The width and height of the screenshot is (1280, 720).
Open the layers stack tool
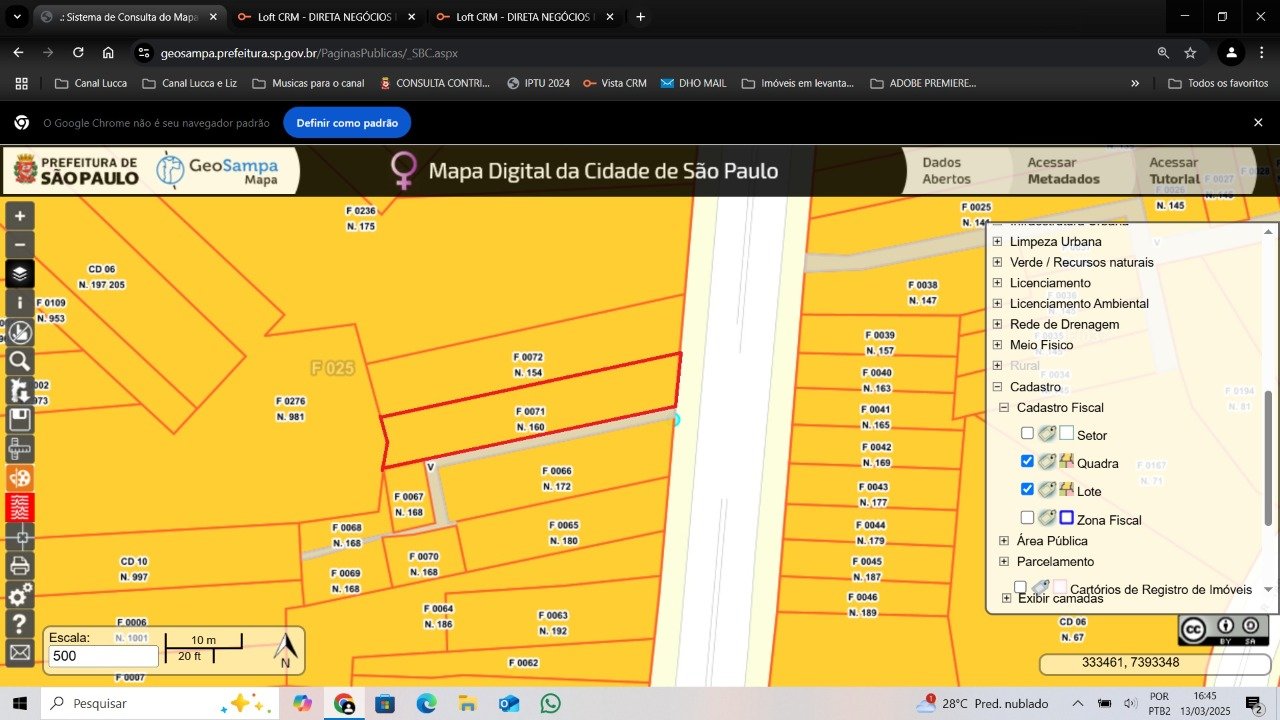pyautogui.click(x=20, y=273)
